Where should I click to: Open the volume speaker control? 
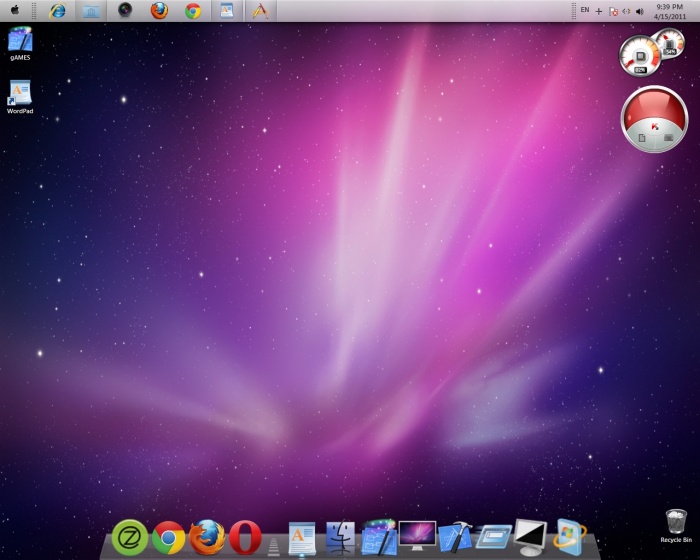pos(640,11)
